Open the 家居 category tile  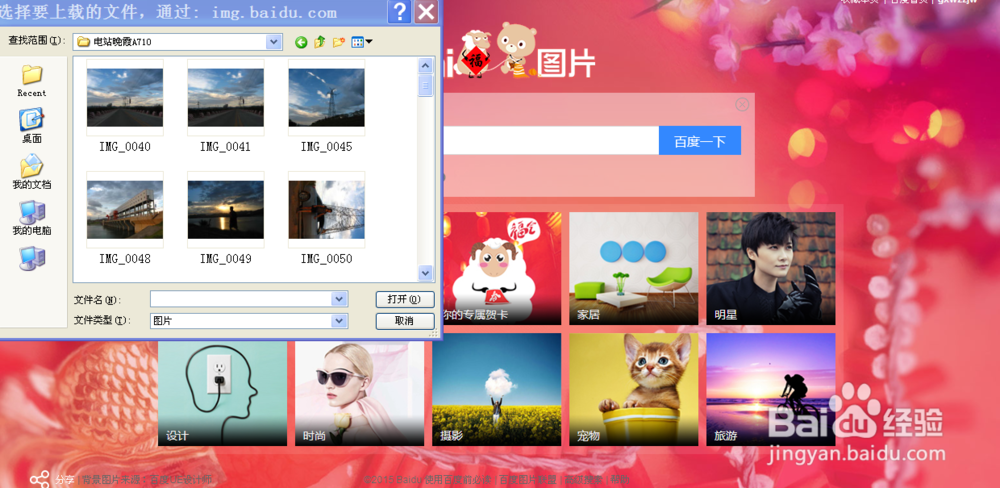(634, 269)
